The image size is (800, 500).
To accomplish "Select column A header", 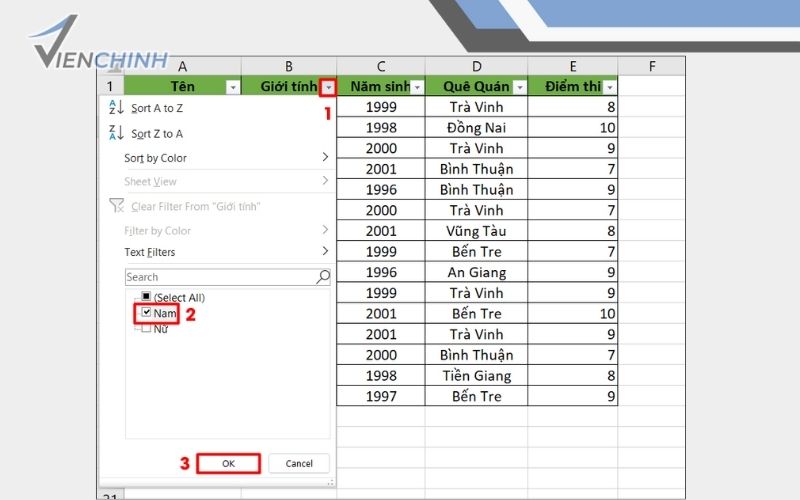I will click(x=182, y=66).
